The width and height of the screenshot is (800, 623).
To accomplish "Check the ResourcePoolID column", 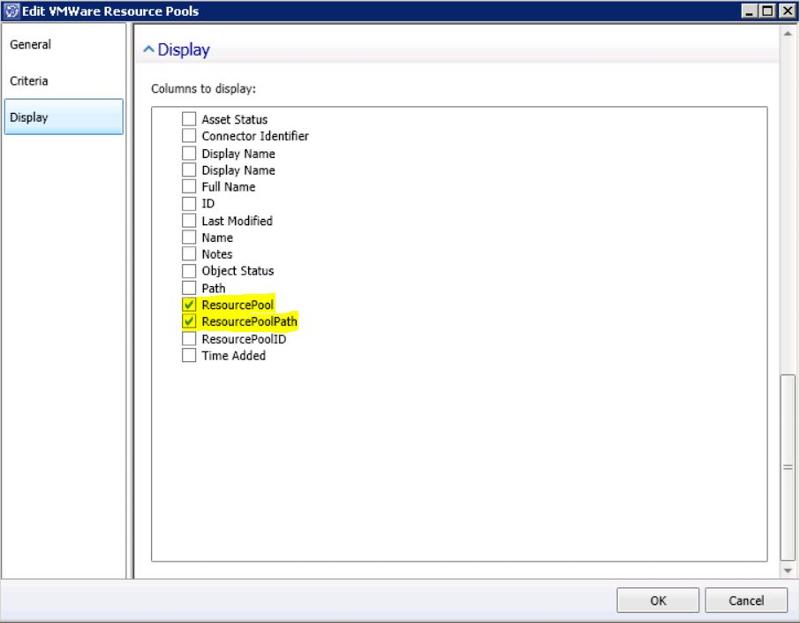I will (x=189, y=338).
